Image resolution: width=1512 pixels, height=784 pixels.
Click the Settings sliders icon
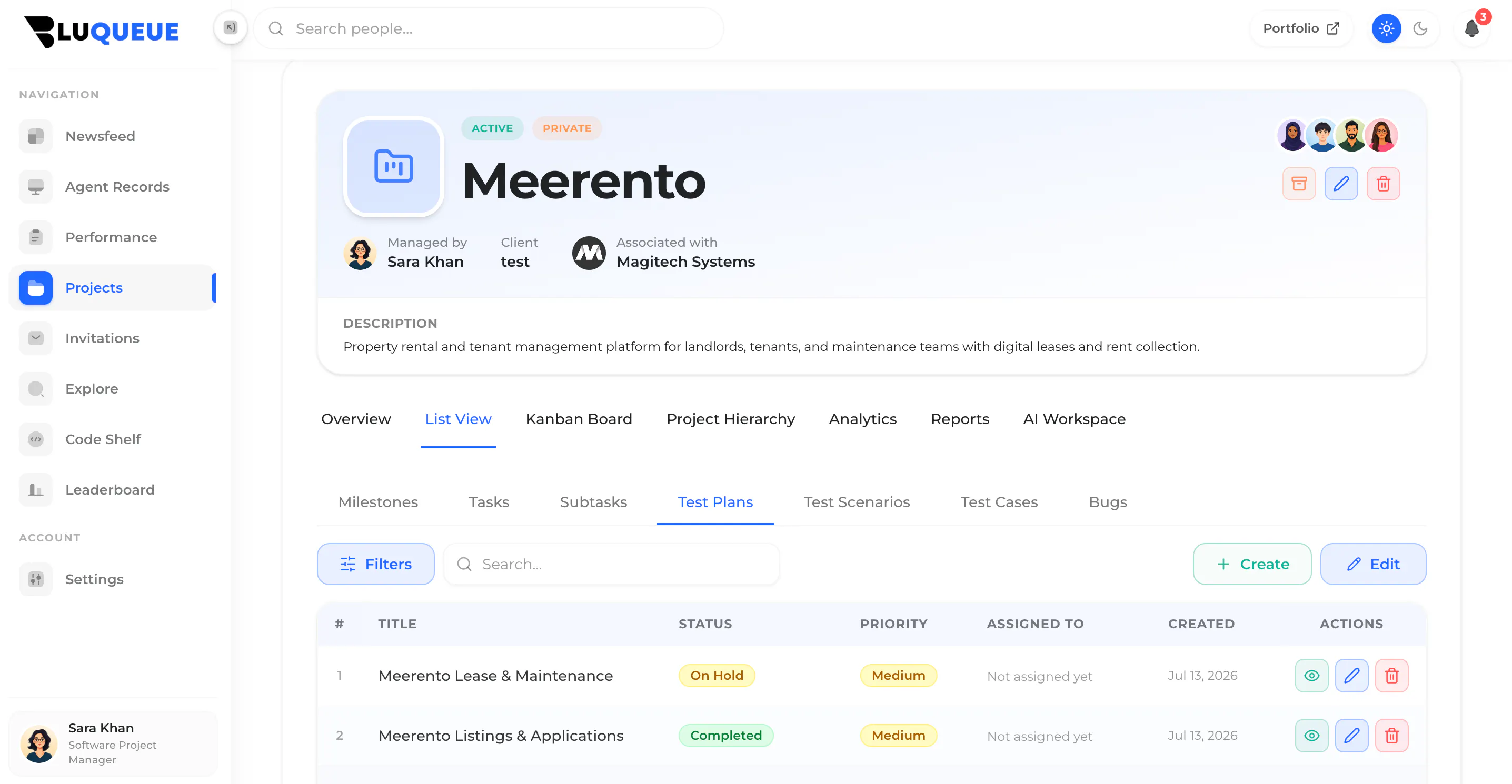(36, 579)
